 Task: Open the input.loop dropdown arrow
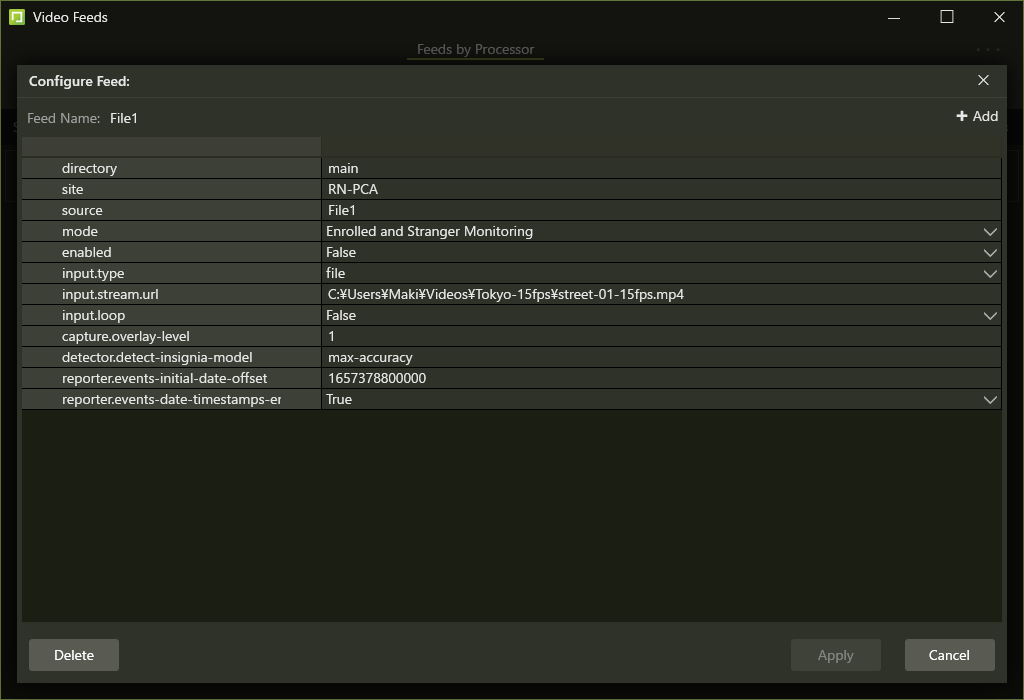click(x=990, y=315)
